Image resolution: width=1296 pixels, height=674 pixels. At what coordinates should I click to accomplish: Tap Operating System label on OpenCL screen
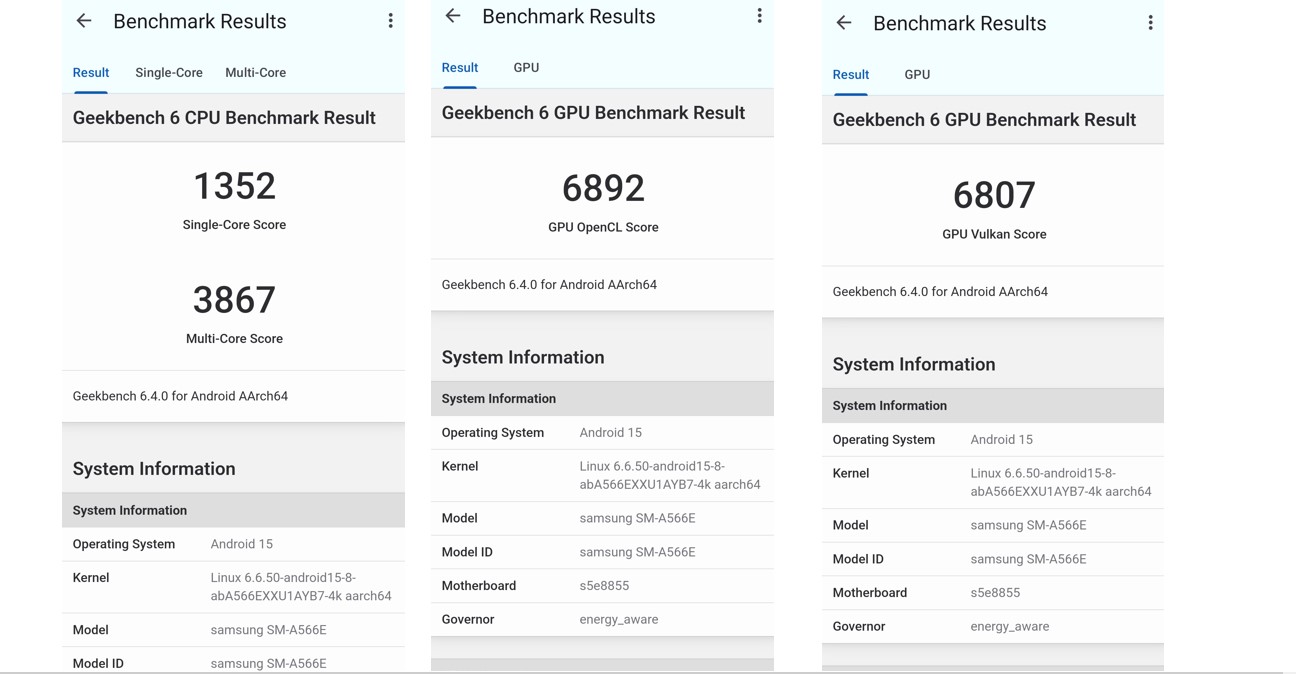493,433
